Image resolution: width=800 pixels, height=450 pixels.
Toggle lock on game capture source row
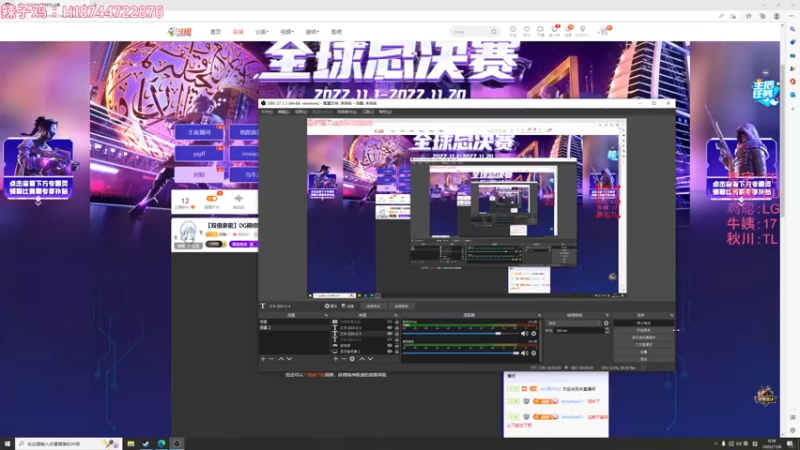click(396, 345)
